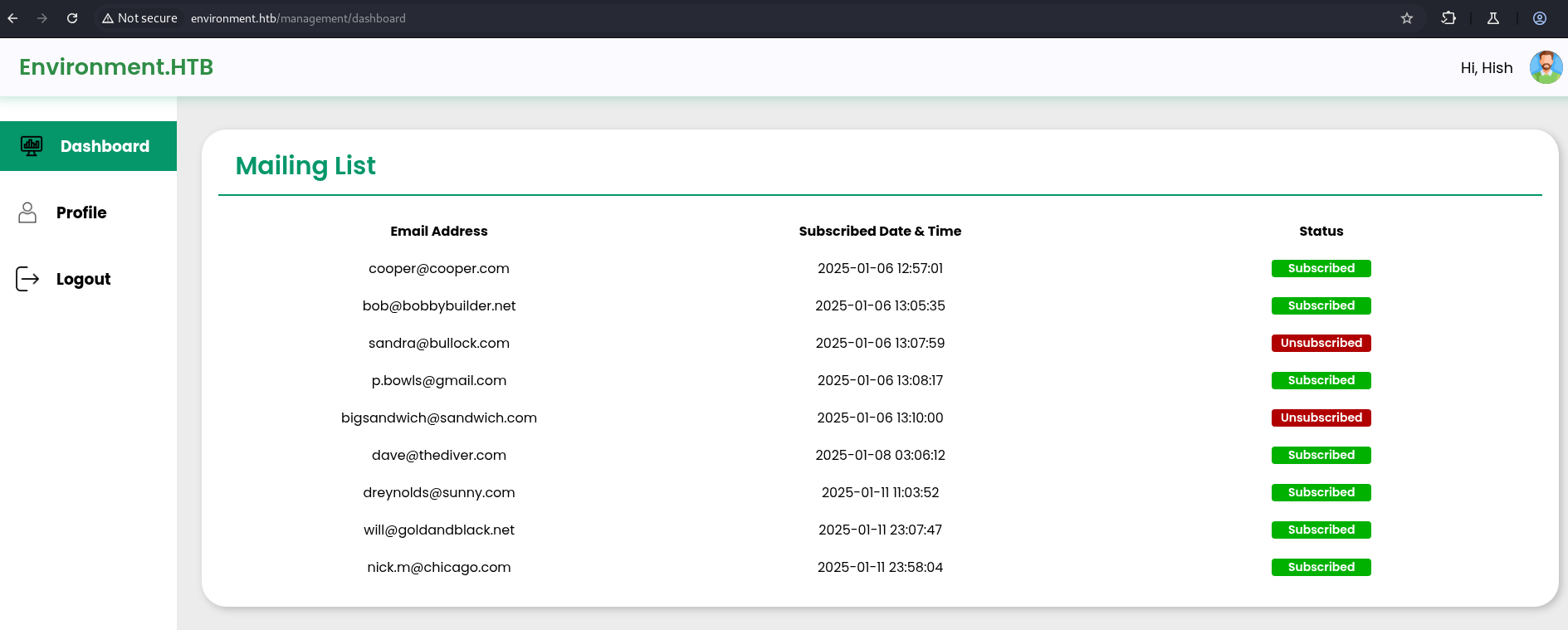The width and height of the screenshot is (1568, 630).
Task: Click email bob@bobbybuilder.net
Action: [x=439, y=306]
